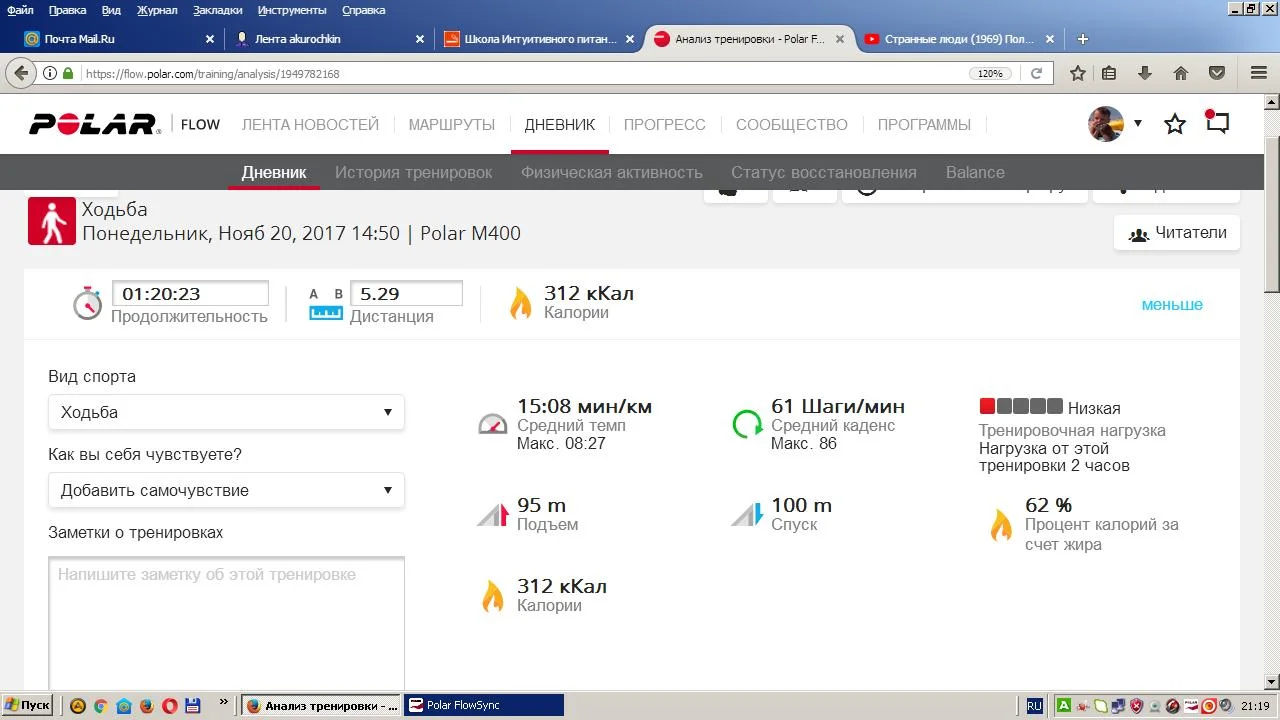Switch to the Почта Mail.Ru tab
The width and height of the screenshot is (1280, 720).
coord(119,39)
